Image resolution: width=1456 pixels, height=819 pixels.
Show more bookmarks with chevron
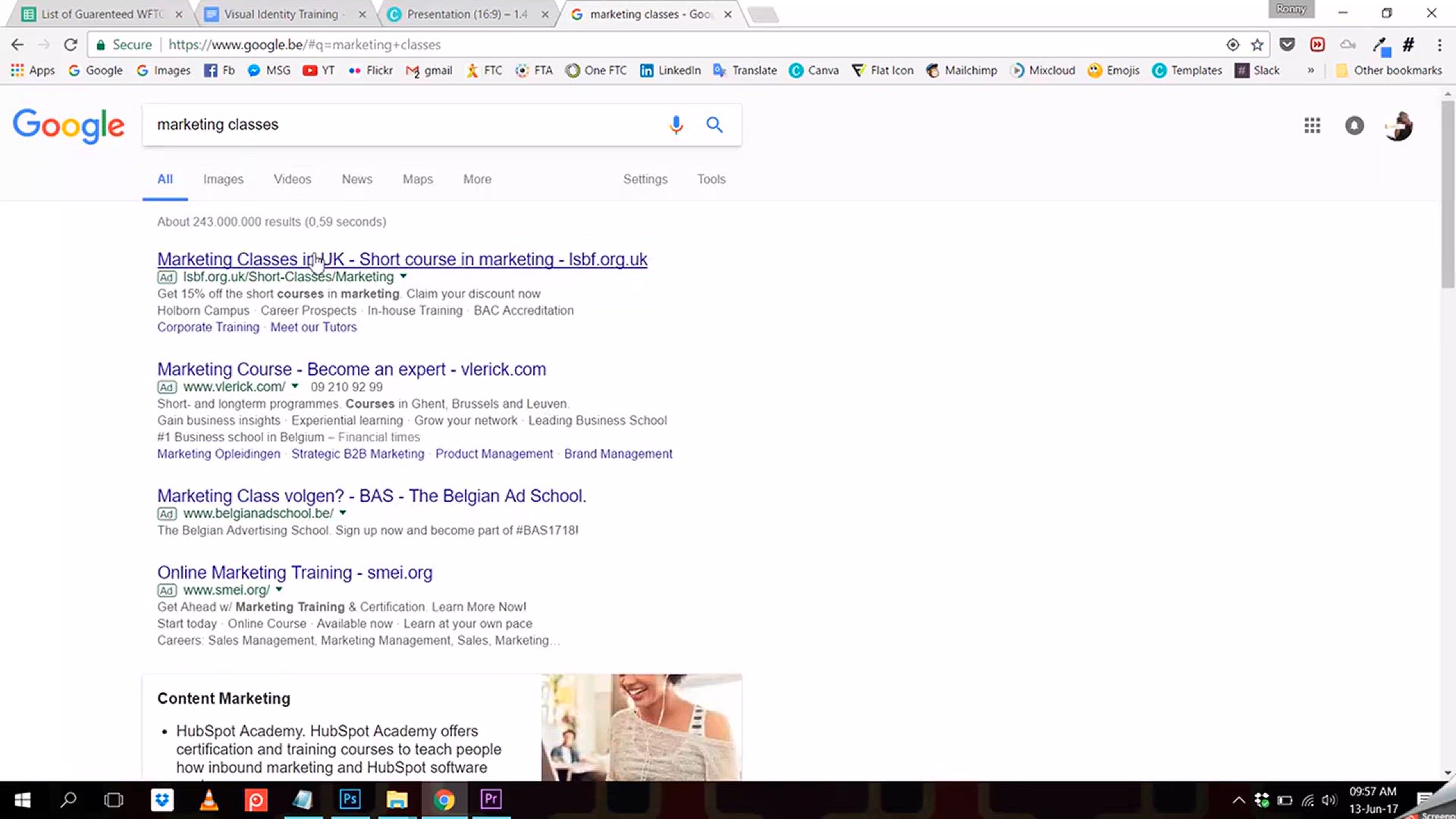click(x=1310, y=71)
